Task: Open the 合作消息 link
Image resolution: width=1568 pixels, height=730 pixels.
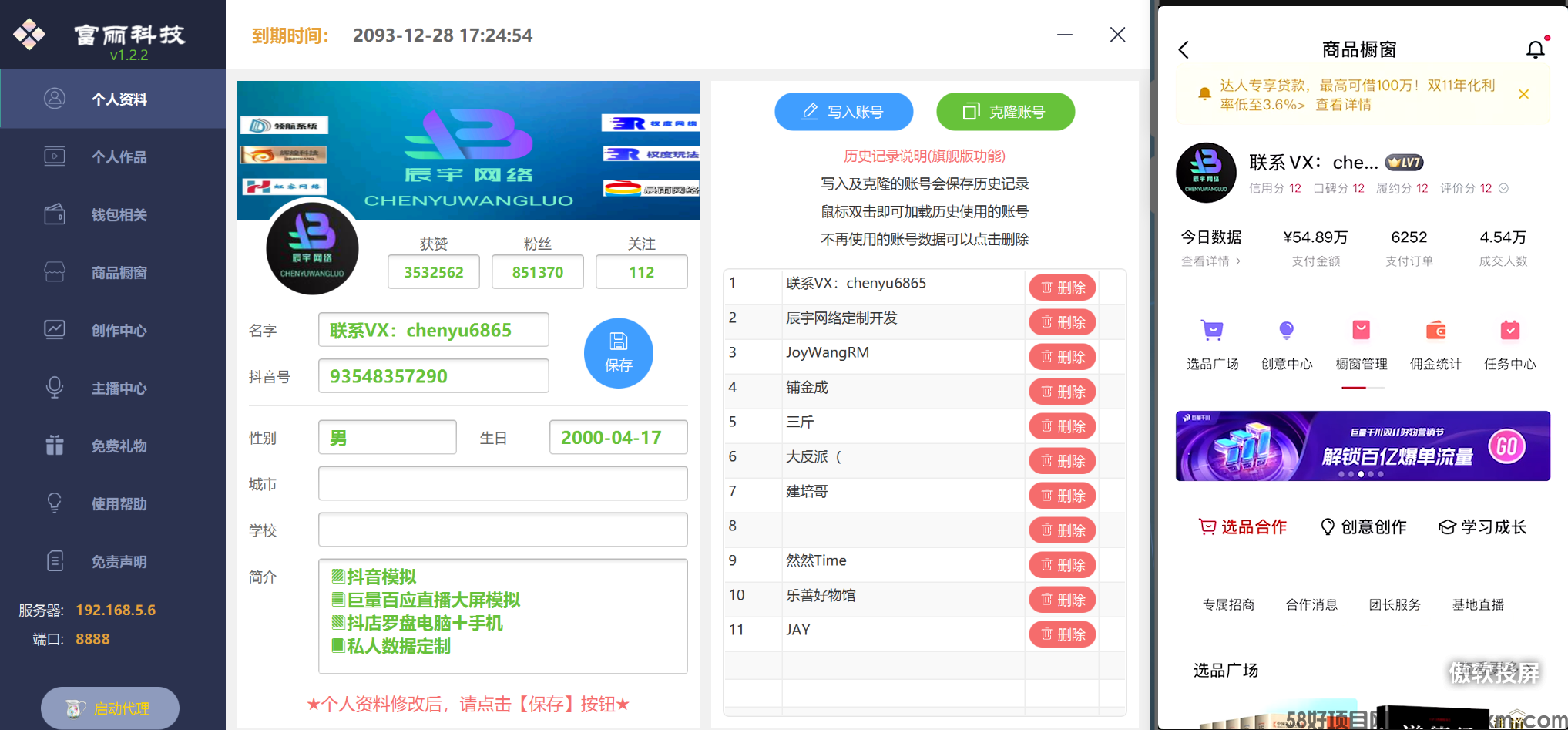Action: tap(1311, 604)
